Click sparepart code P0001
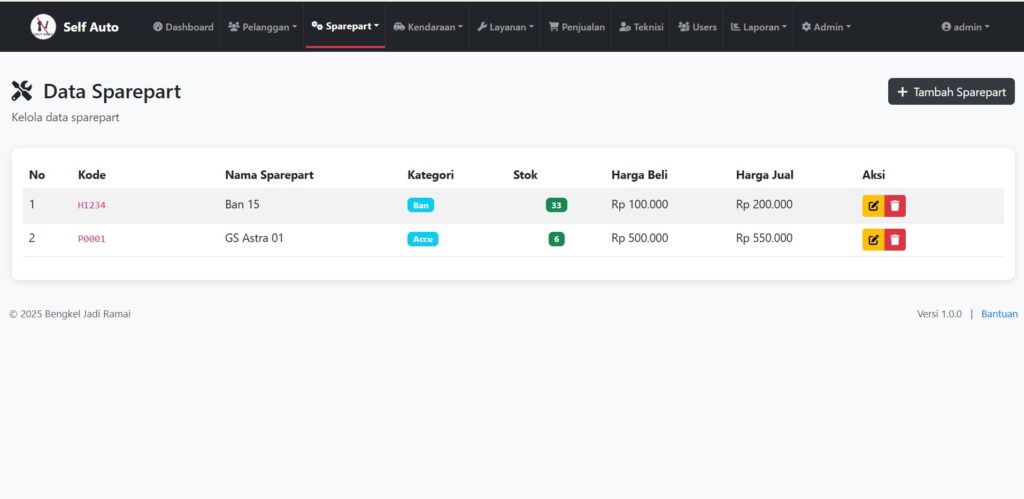Screen dimensions: 1024x499 point(91,239)
